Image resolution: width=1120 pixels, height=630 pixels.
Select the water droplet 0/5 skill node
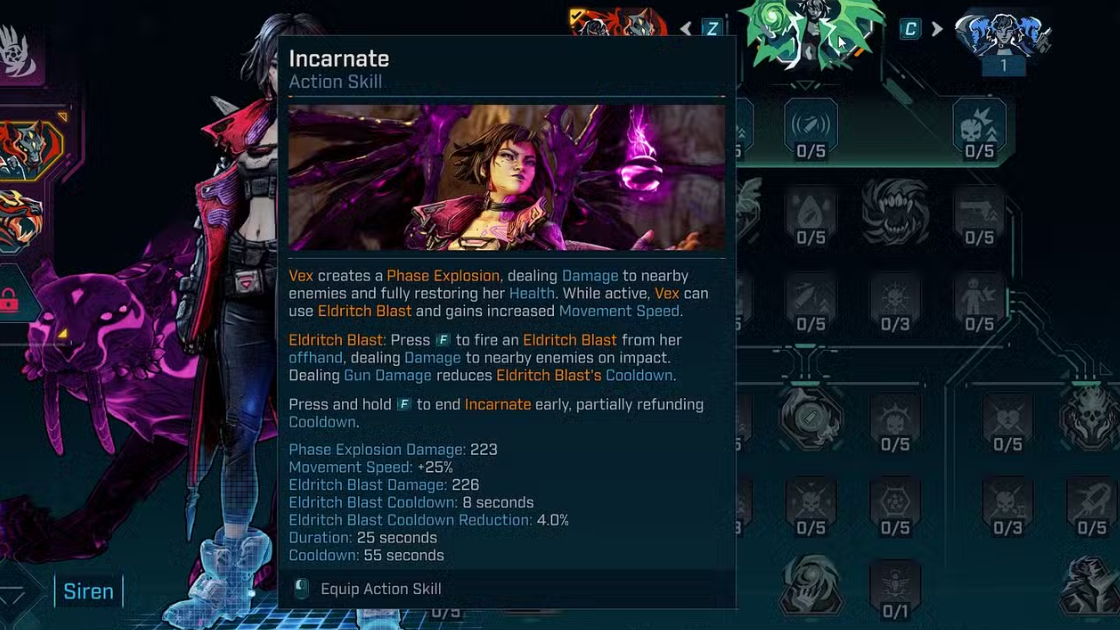811,217
